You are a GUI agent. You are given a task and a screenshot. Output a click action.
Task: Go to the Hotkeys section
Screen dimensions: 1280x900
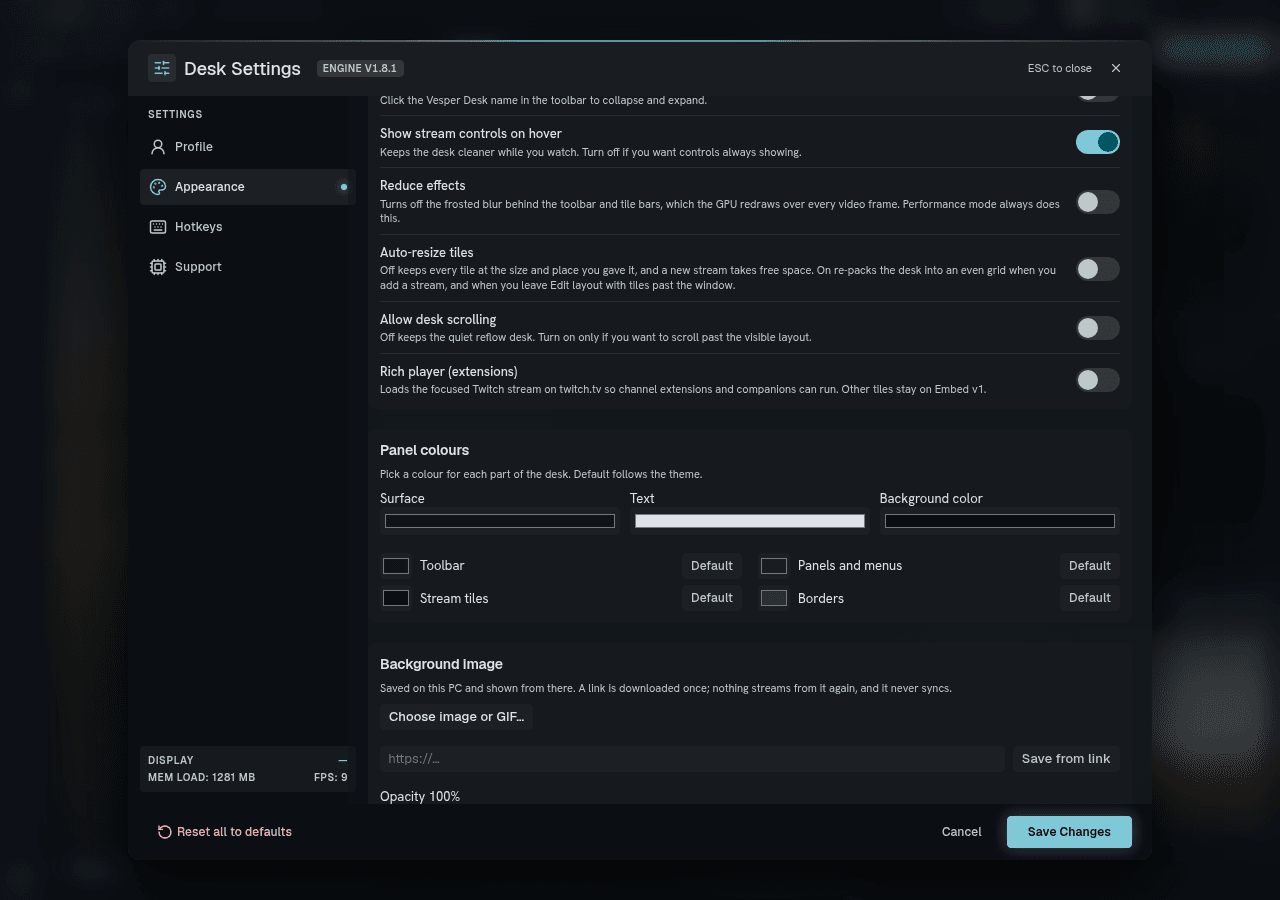coord(248,227)
